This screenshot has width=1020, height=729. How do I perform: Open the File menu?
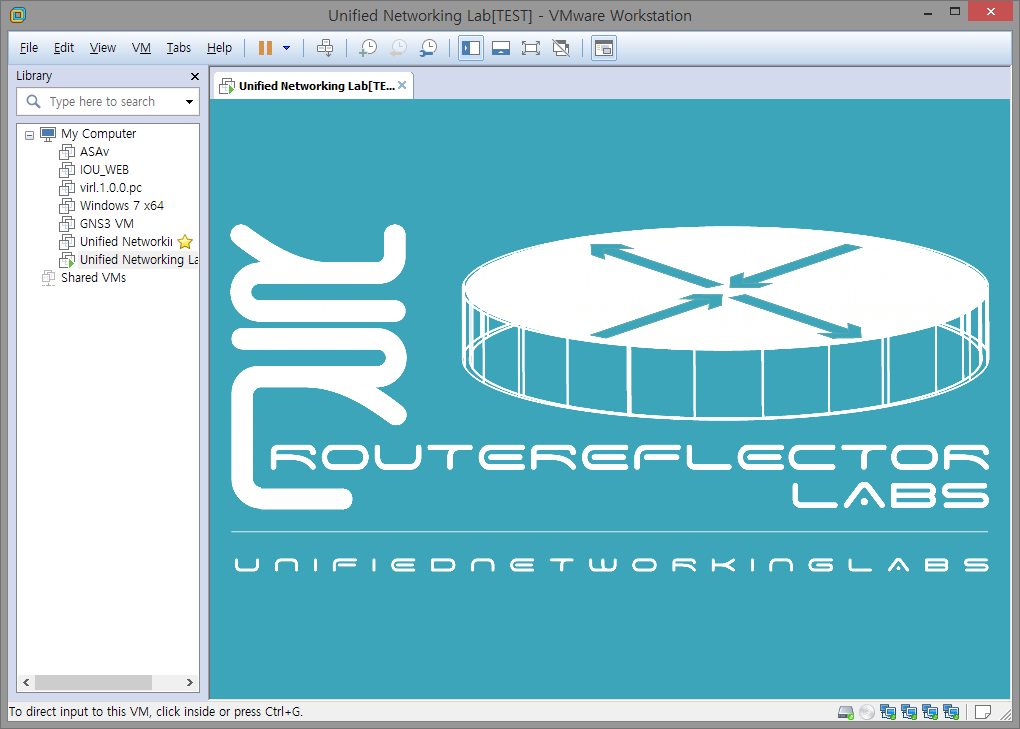coord(29,47)
